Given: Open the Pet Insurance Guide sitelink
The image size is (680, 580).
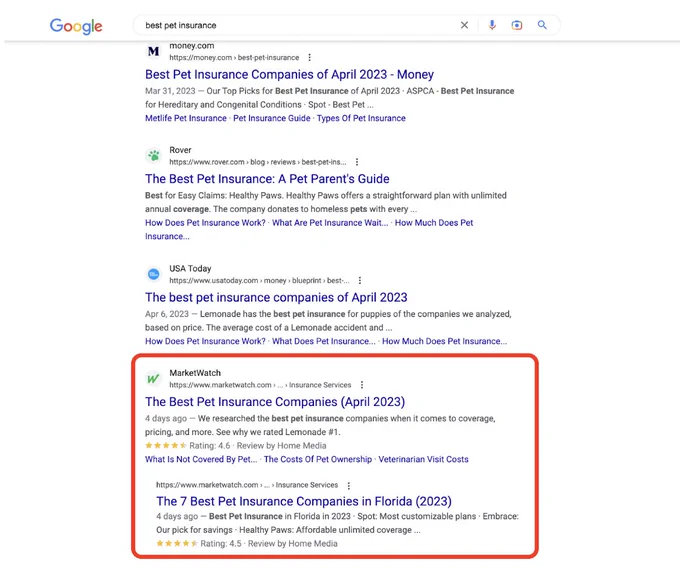Looking at the screenshot, I should 271,118.
